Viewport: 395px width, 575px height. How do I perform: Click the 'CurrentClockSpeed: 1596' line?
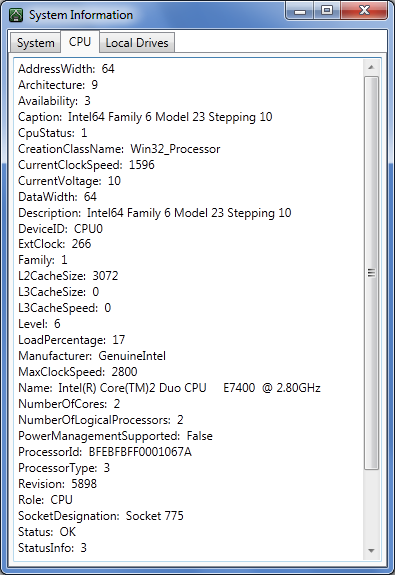tap(87, 165)
